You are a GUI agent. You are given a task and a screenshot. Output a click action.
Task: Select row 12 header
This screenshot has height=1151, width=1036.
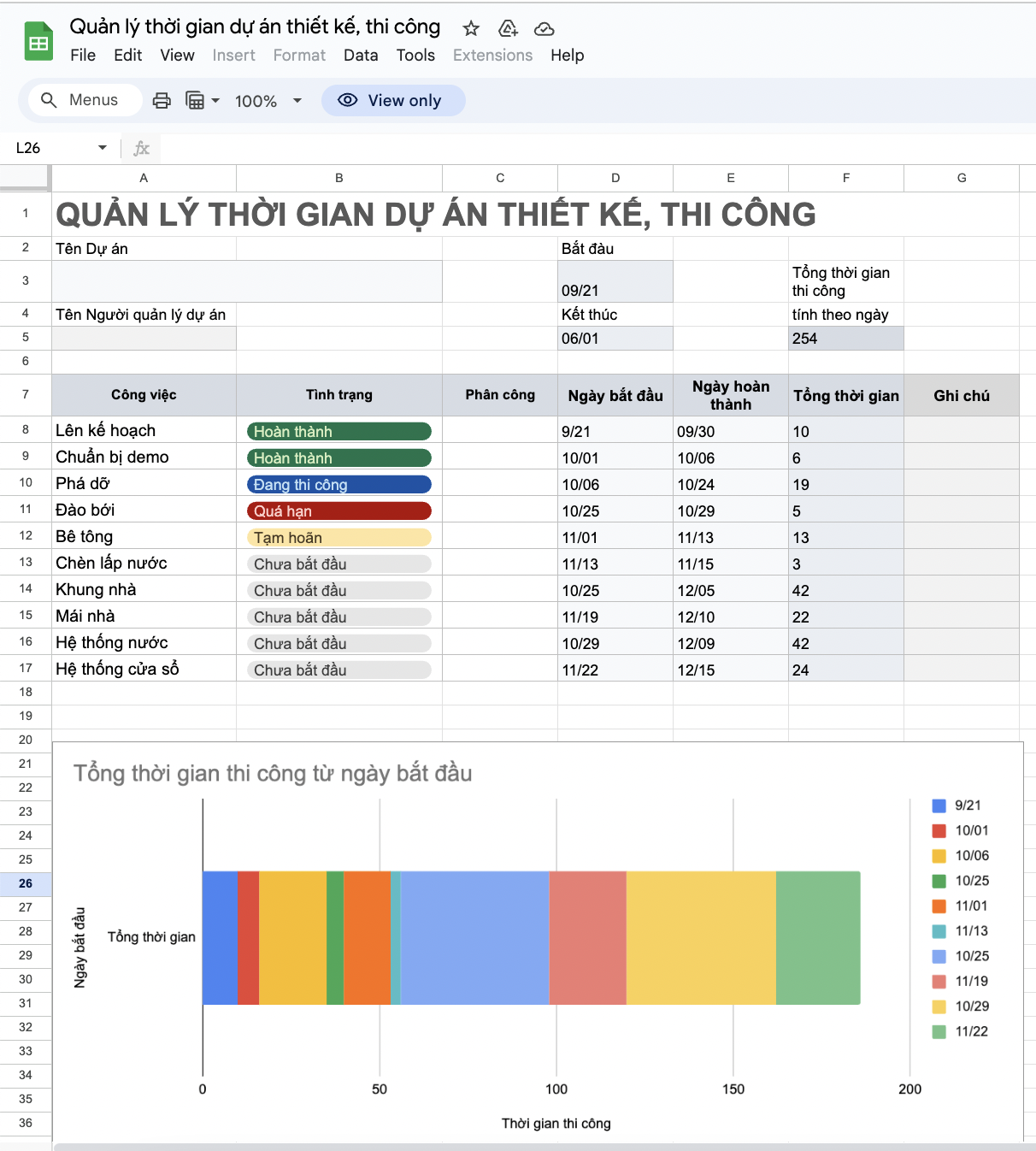[x=26, y=536]
